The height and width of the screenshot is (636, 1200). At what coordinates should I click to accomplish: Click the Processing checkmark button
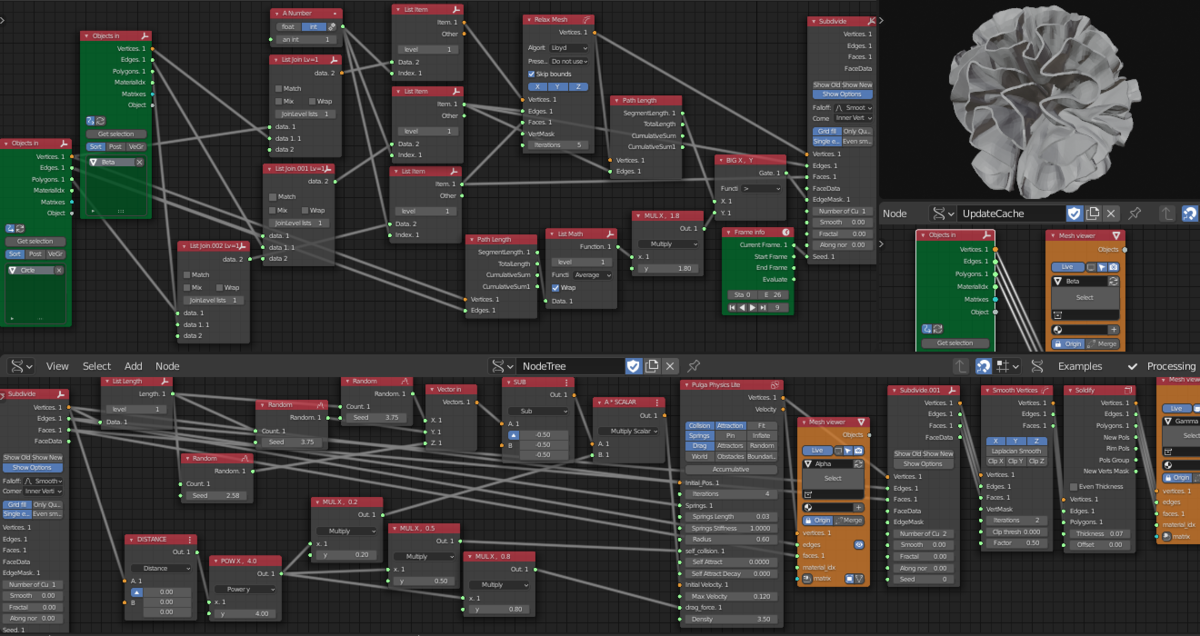pos(1162,366)
